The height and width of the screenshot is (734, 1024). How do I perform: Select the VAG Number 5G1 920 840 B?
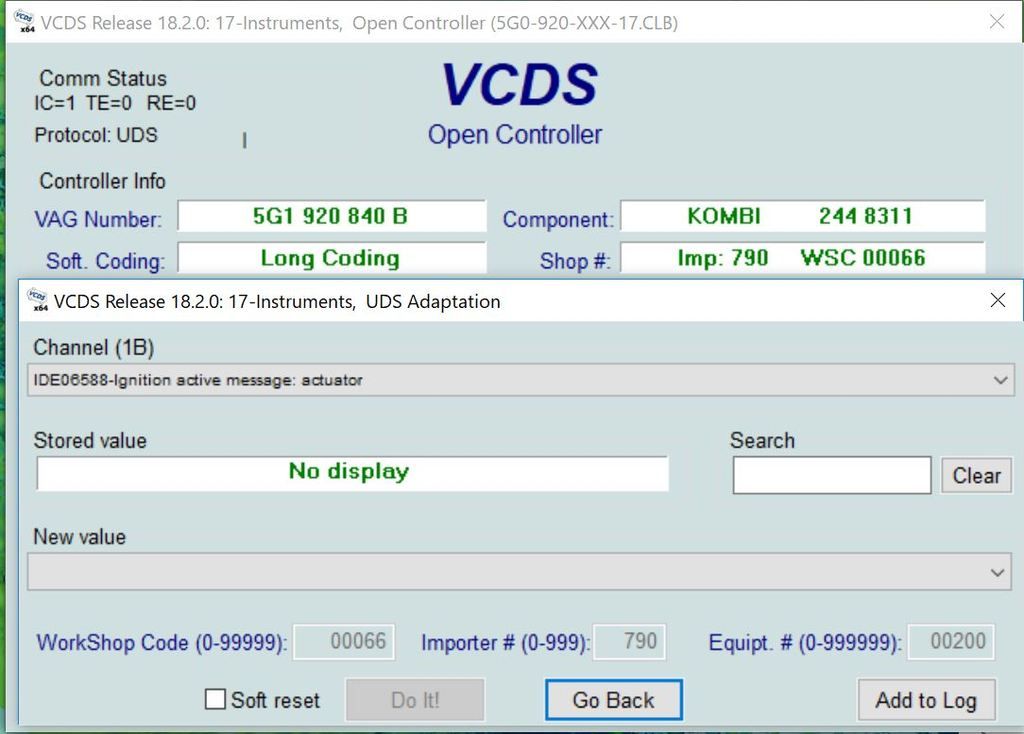click(331, 216)
